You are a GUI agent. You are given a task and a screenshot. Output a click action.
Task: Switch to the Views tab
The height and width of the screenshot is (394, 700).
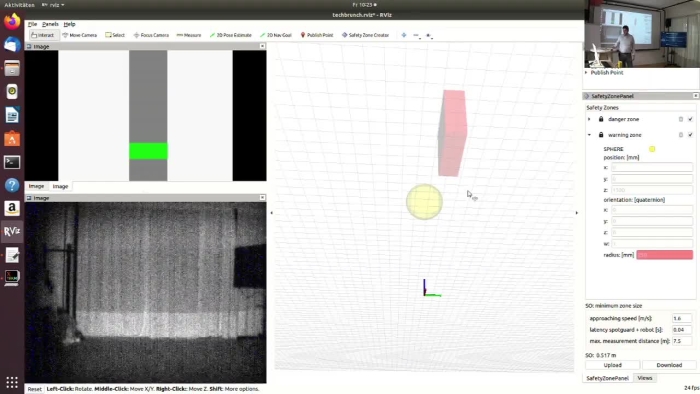[645, 378]
